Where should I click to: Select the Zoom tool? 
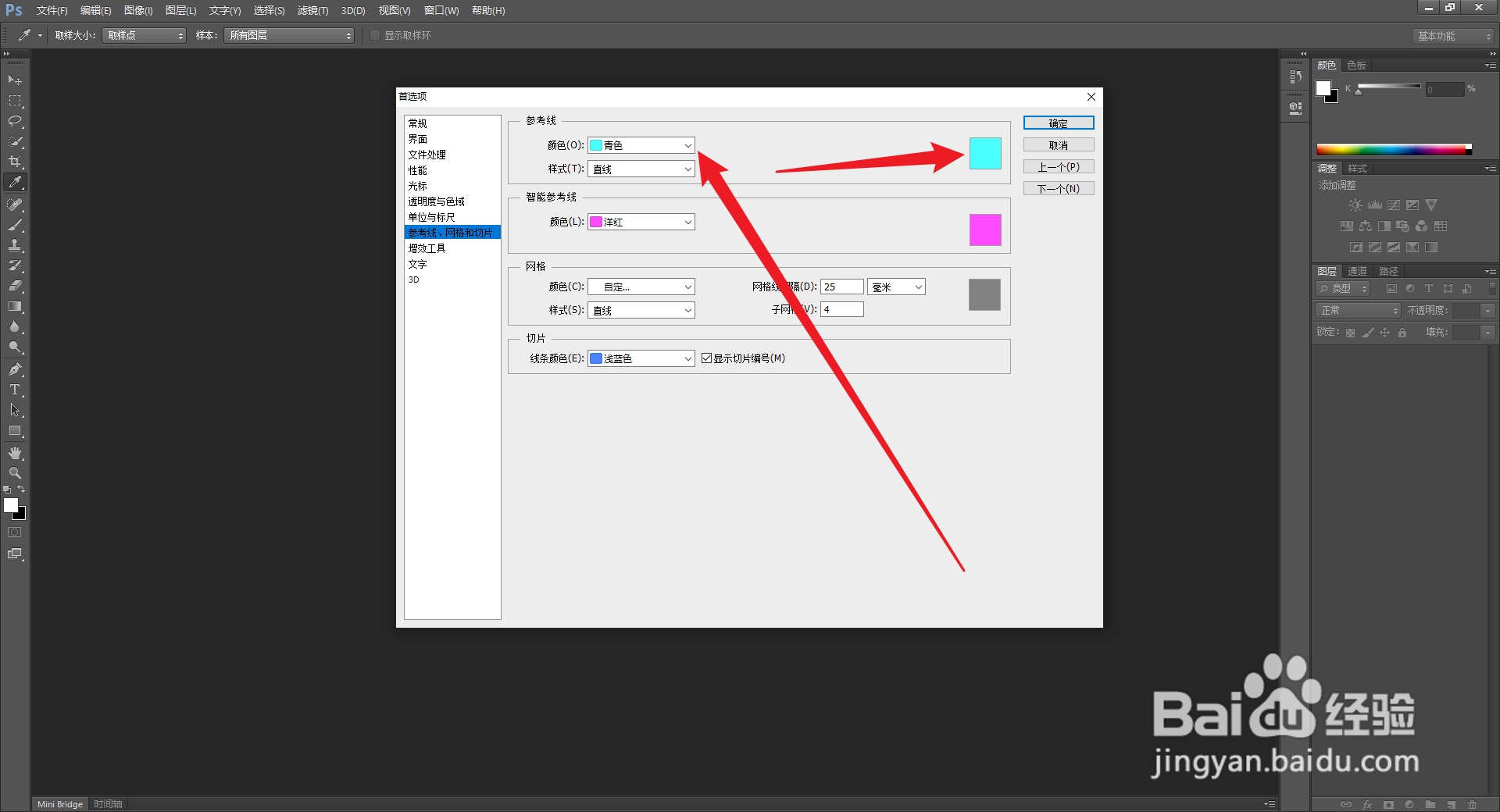(x=15, y=473)
